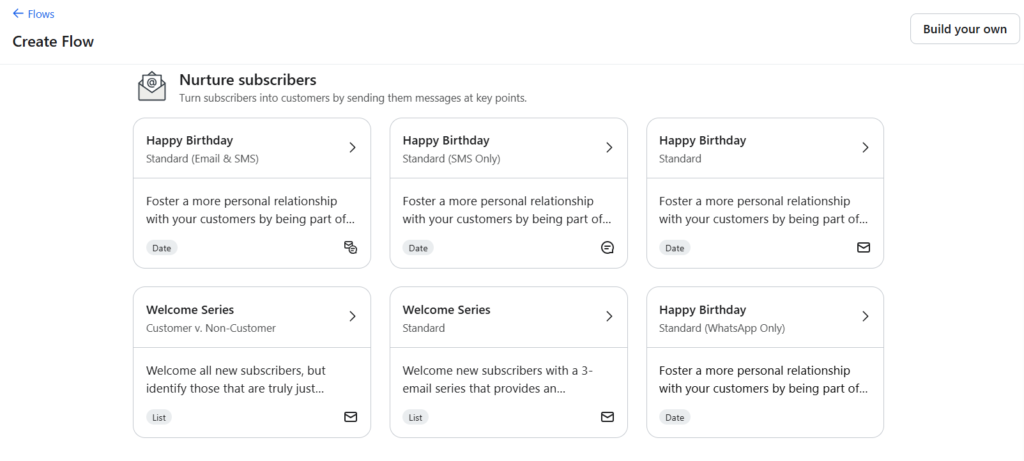Expand Happy Birthday WhatsApp Only chevron
The width and height of the screenshot is (1024, 461).
(865, 317)
